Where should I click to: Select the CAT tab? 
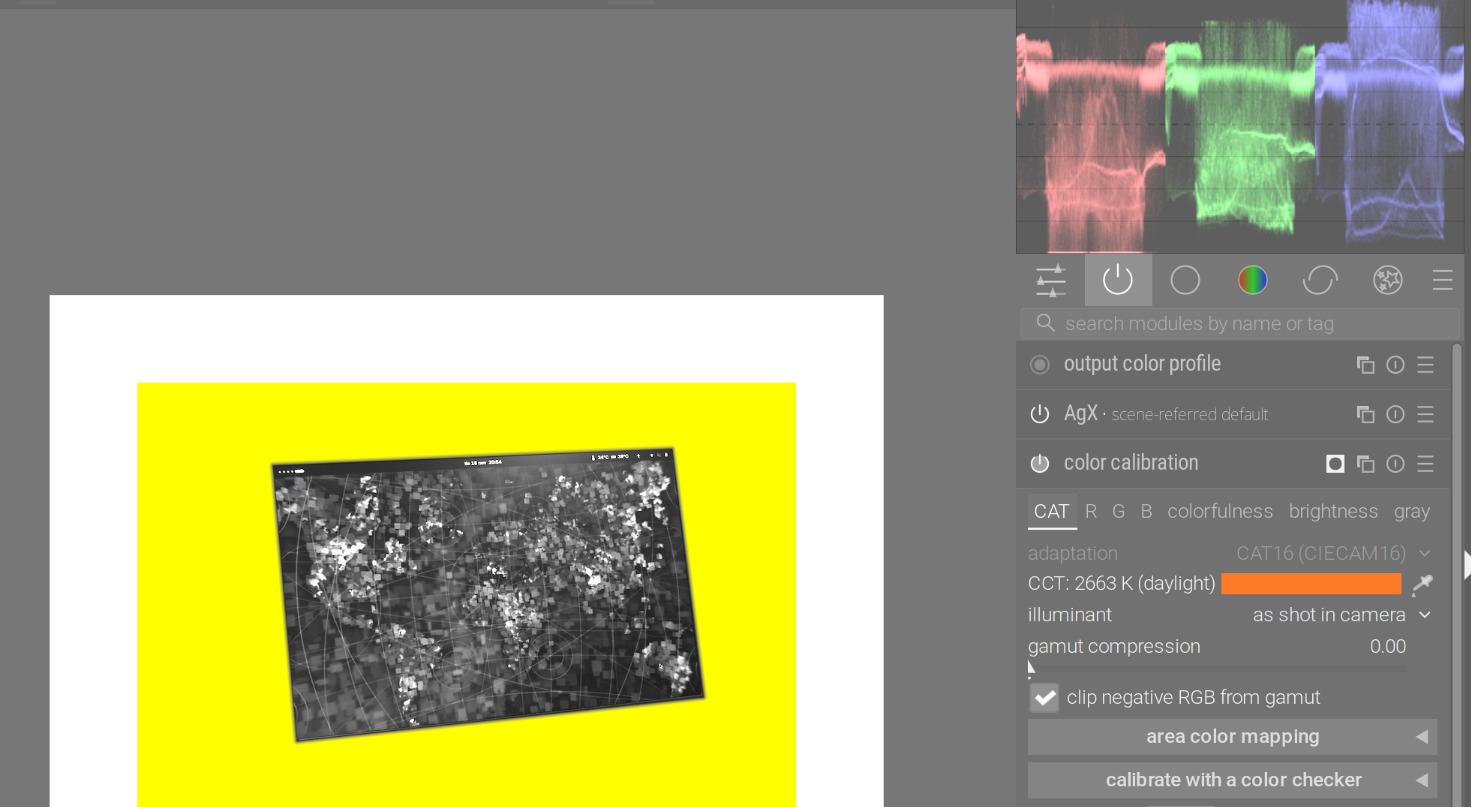1051,511
